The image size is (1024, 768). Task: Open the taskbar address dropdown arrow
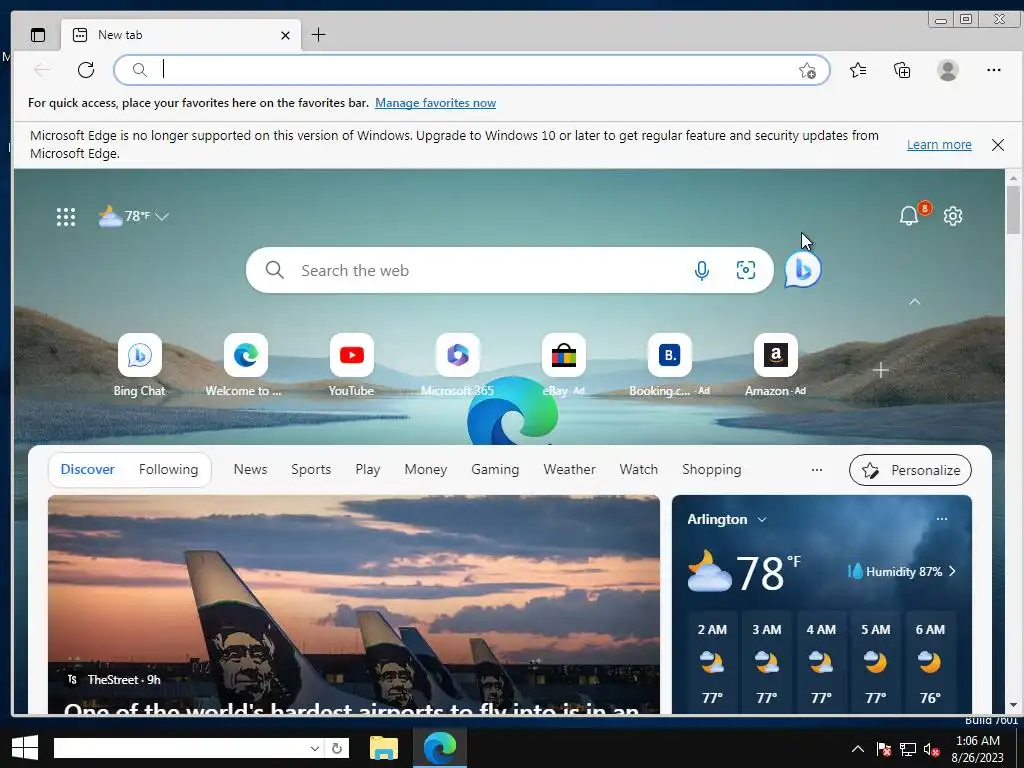tap(314, 748)
